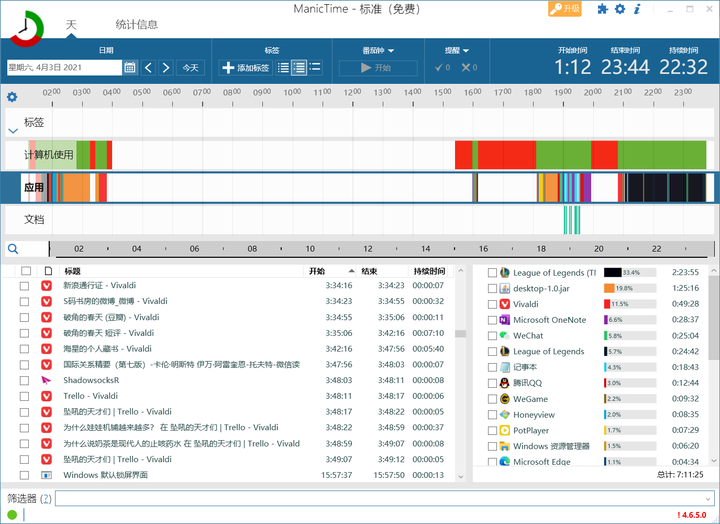
Task: Click the 腾讯QQ penguin icon
Action: coord(505,383)
